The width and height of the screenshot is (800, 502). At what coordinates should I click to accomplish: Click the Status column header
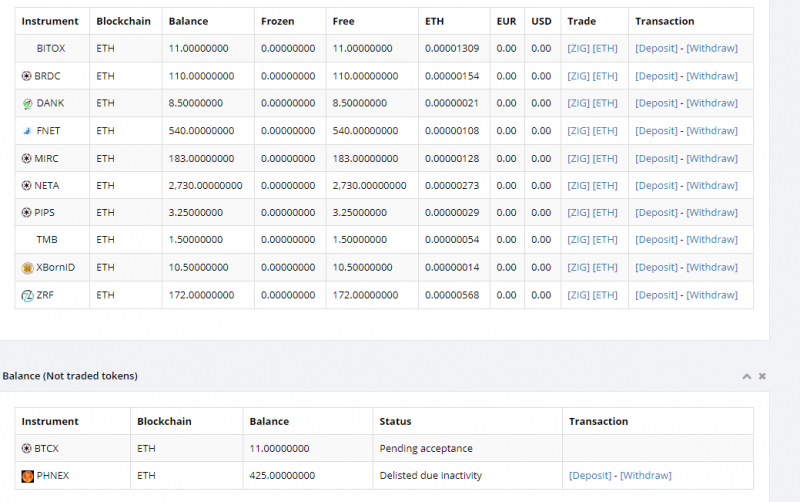395,421
